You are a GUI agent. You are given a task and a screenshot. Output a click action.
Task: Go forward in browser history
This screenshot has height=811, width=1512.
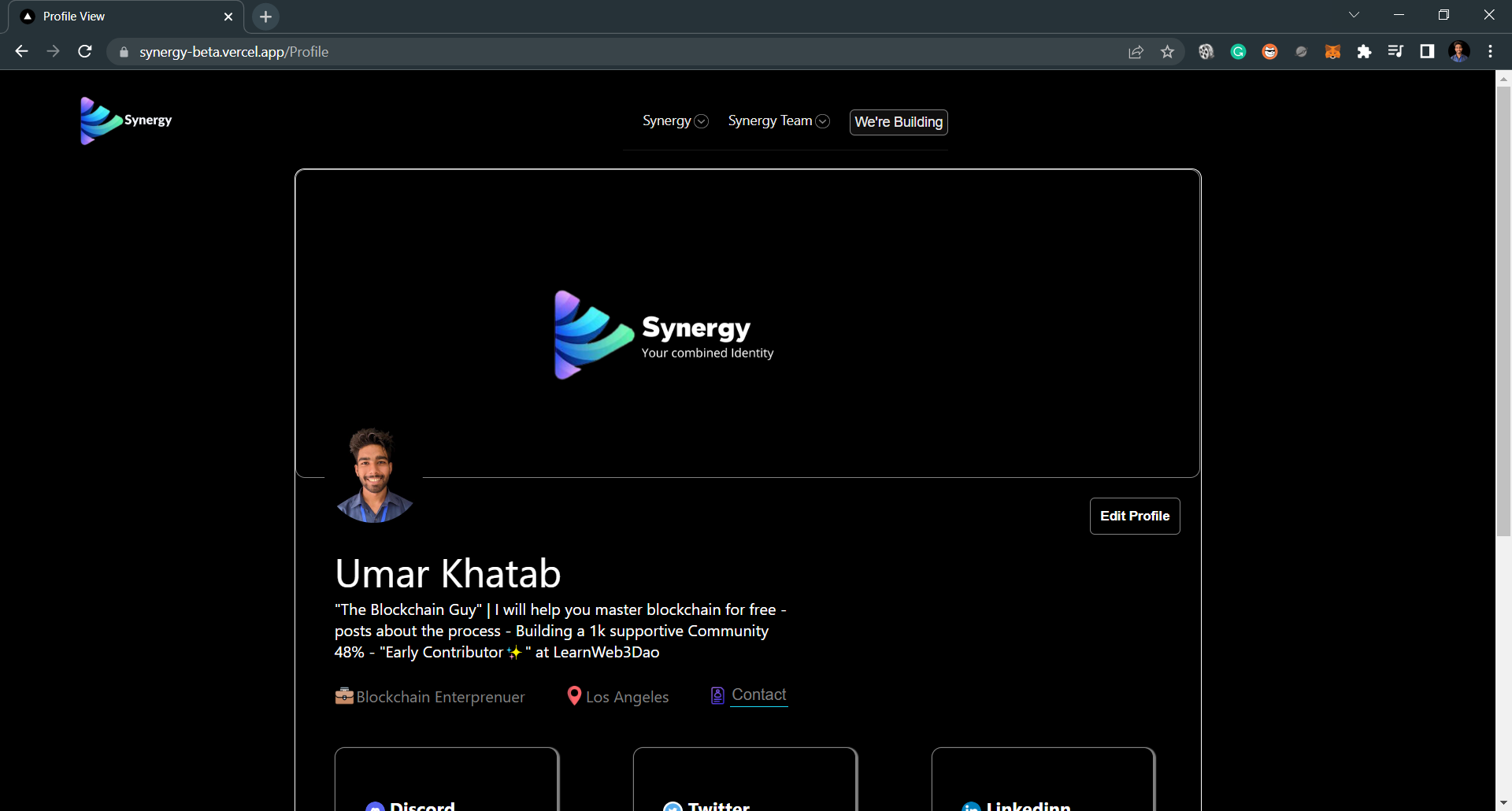53,51
